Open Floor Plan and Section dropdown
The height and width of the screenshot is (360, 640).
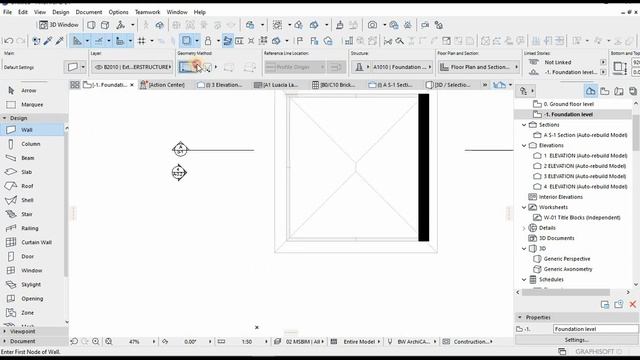(x=479, y=67)
